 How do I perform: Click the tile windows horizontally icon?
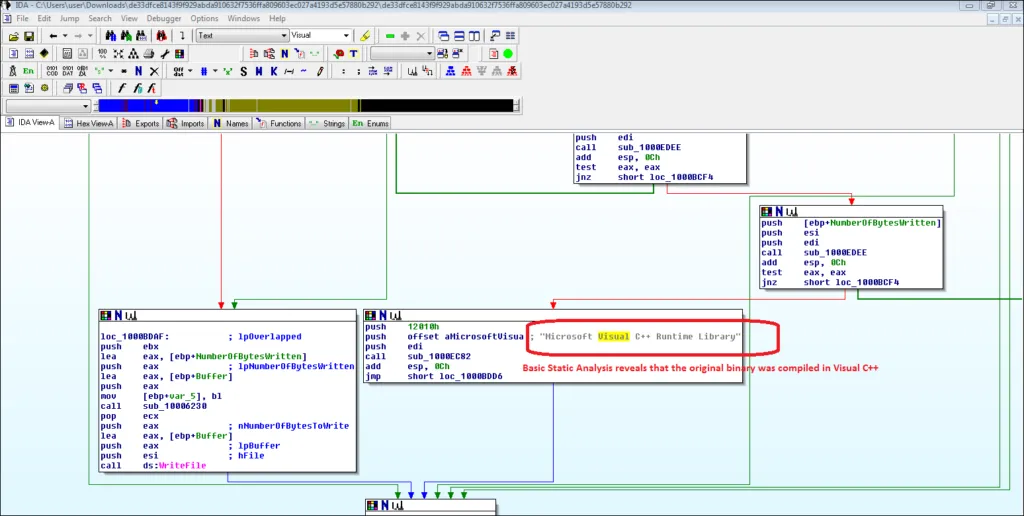(459, 36)
